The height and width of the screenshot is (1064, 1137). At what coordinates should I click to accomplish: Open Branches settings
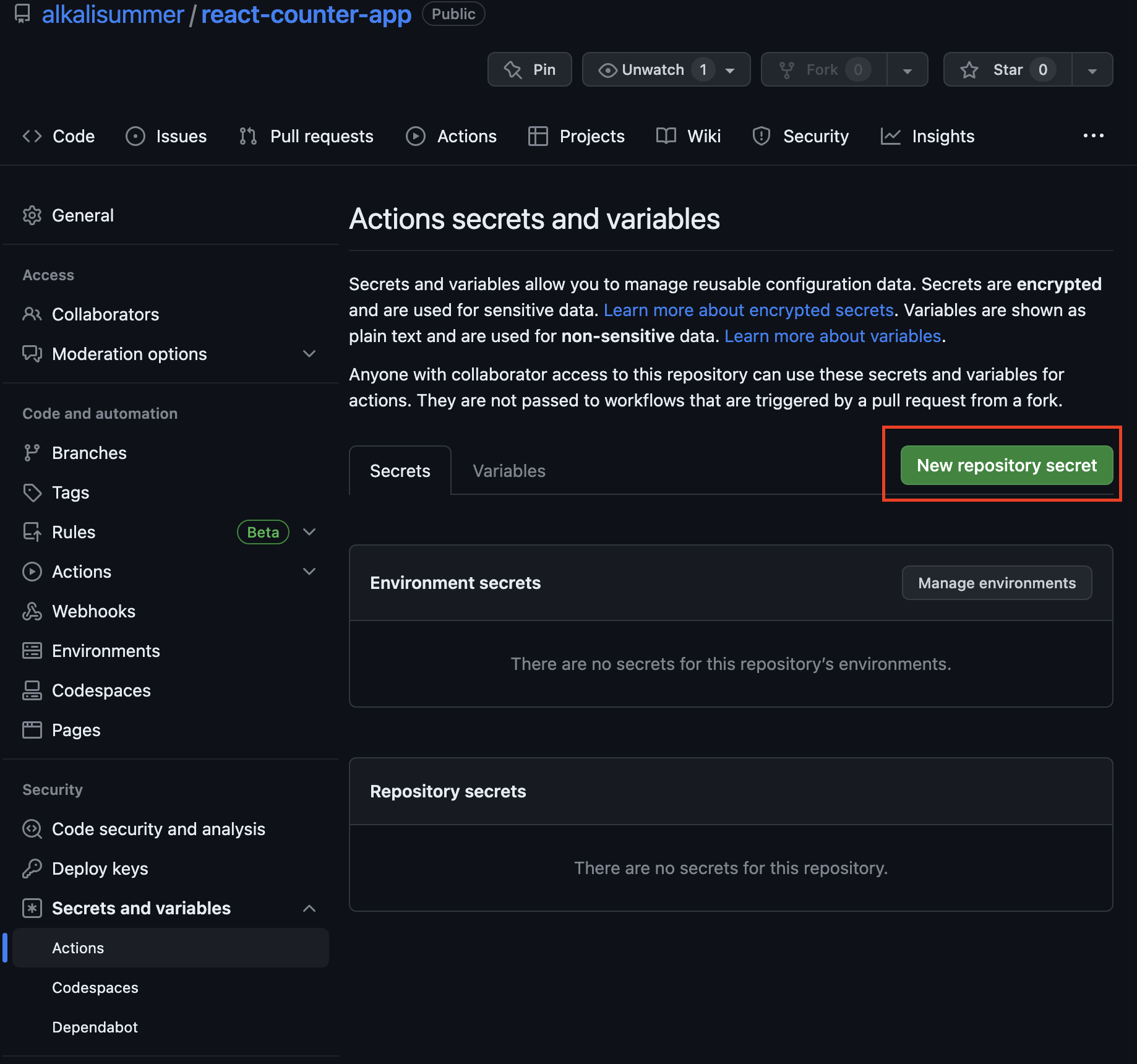[x=171, y=453]
